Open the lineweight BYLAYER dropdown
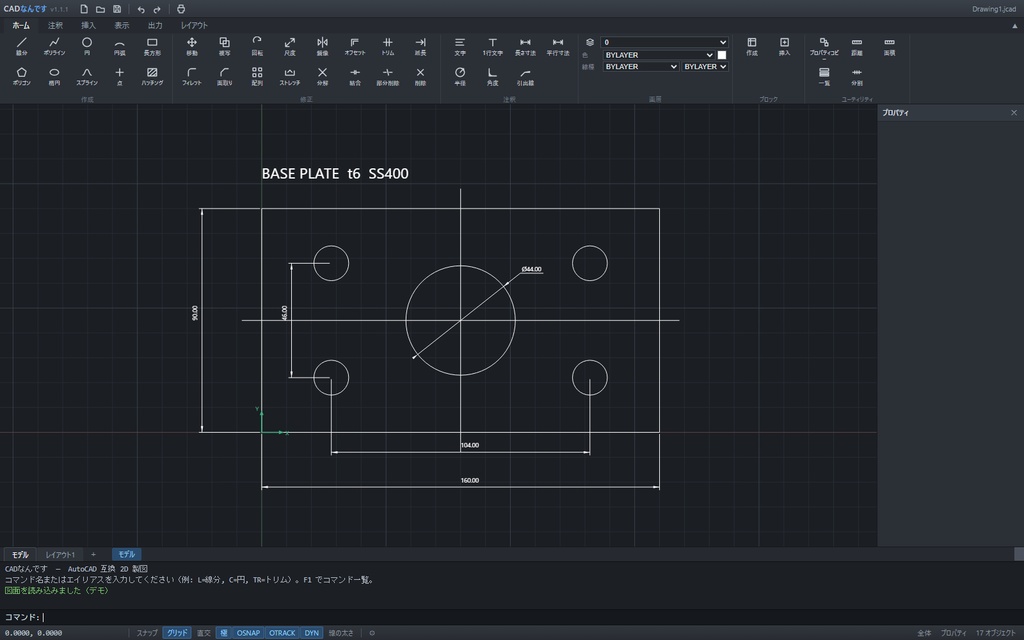Image resolution: width=1024 pixels, height=640 pixels. 705,67
